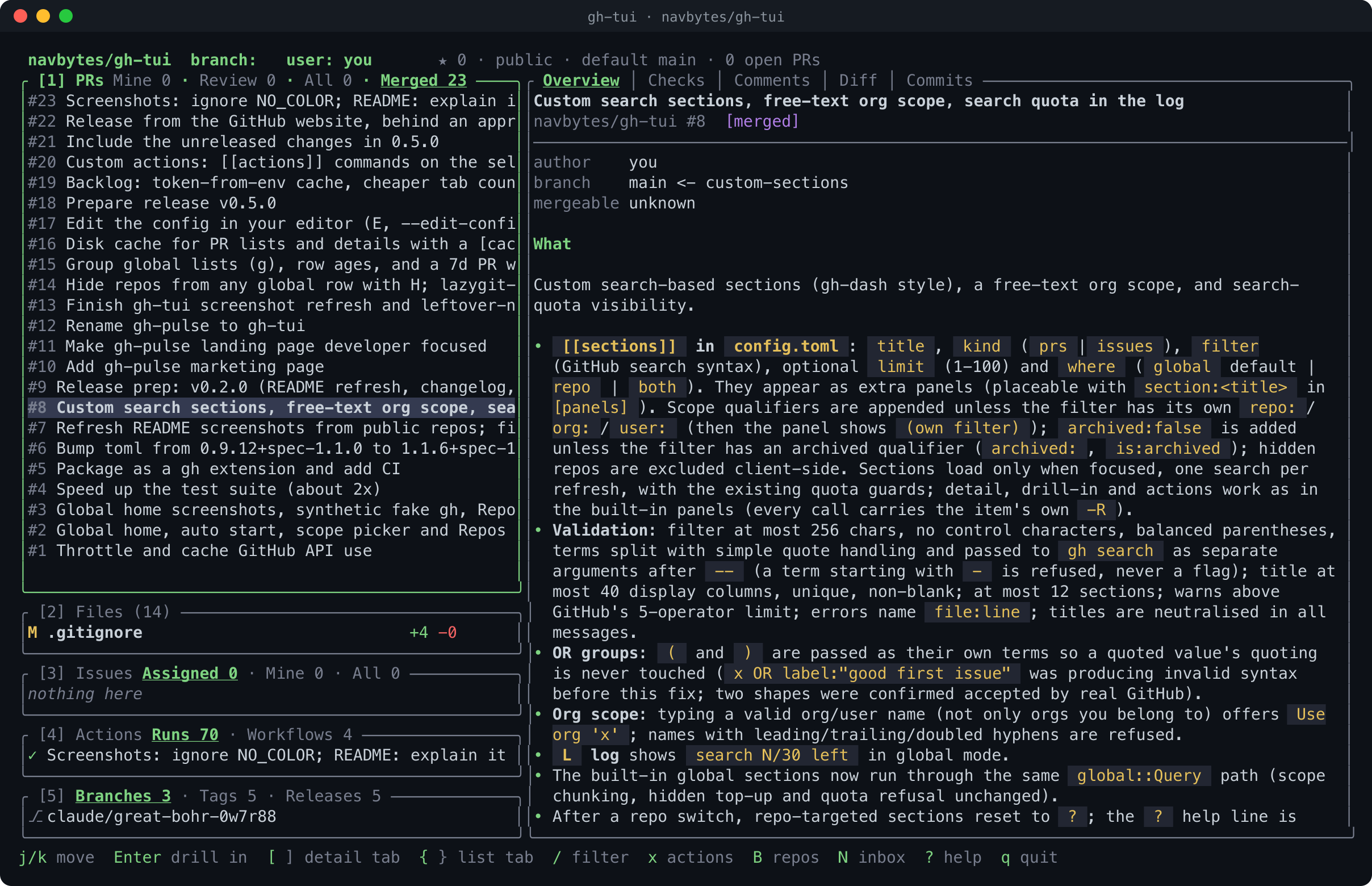Image resolution: width=1372 pixels, height=886 pixels.
Task: Open the Commits detail tab
Action: coord(939,81)
